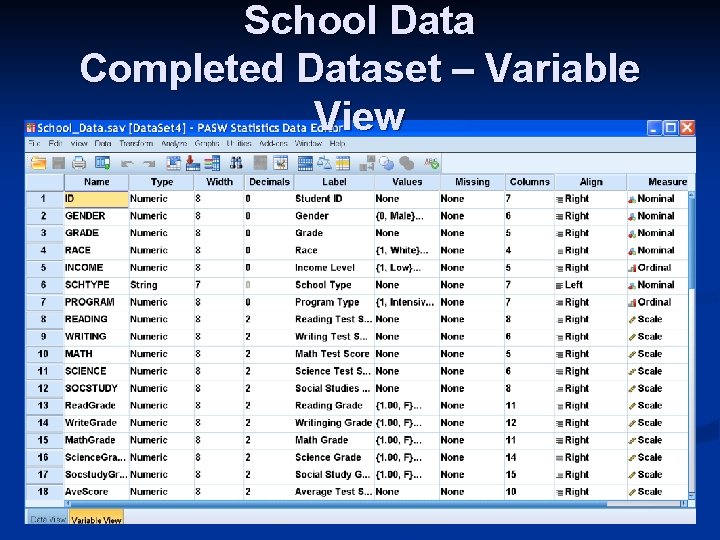Click the Scale measure cell for MATH
The height and width of the screenshot is (540, 720).
coord(658,354)
